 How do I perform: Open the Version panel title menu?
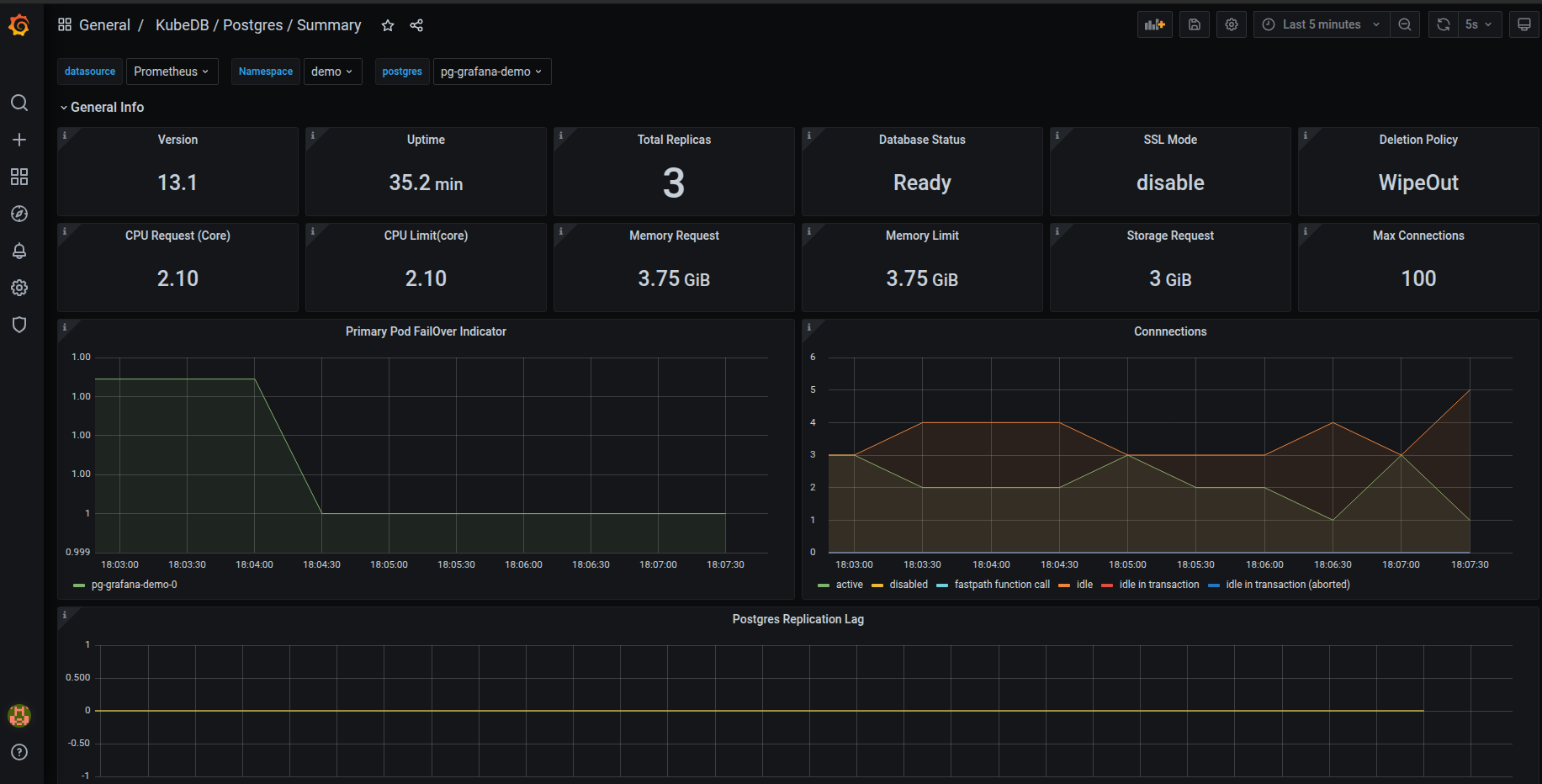(178, 140)
